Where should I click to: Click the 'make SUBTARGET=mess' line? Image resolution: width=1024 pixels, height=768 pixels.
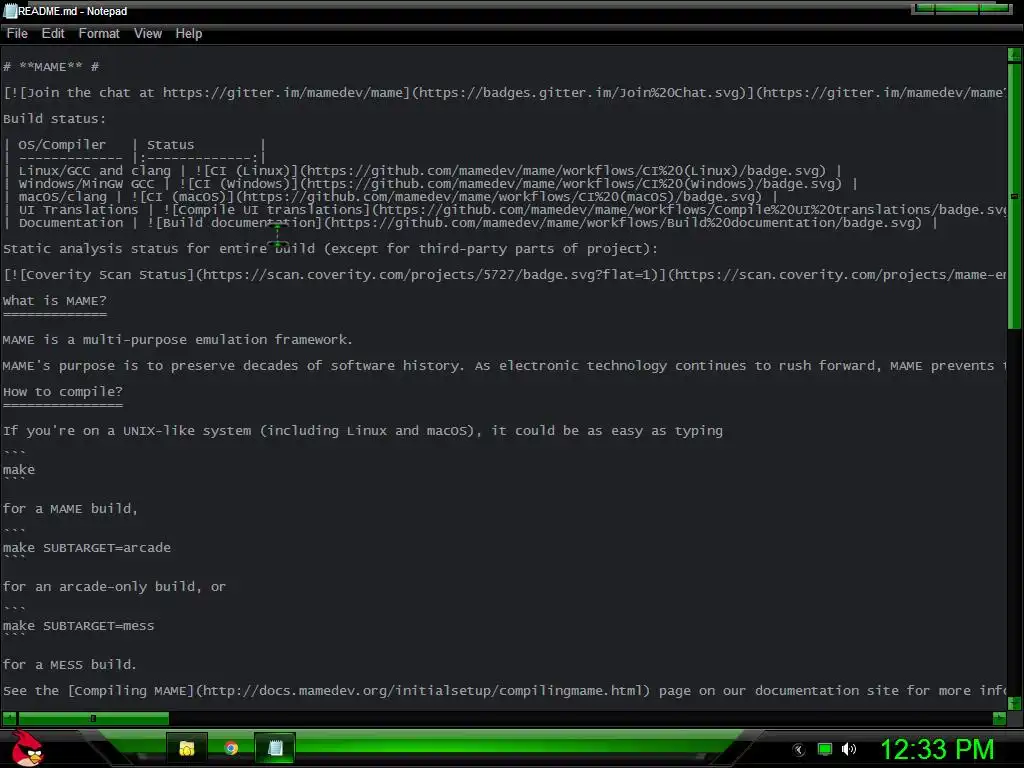[78, 626]
